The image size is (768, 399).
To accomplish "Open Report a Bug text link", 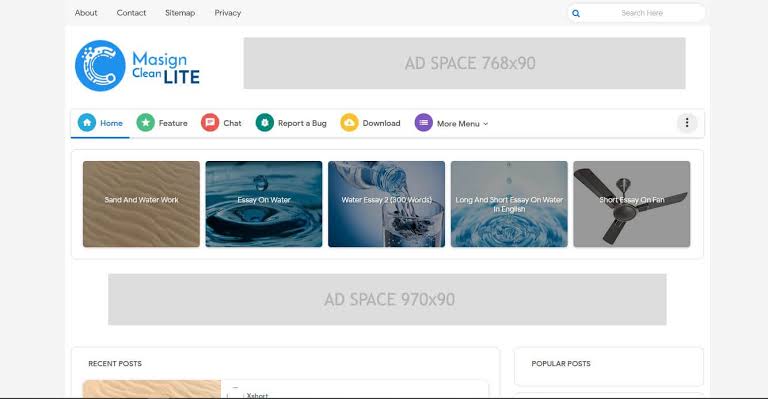I will [x=302, y=123].
